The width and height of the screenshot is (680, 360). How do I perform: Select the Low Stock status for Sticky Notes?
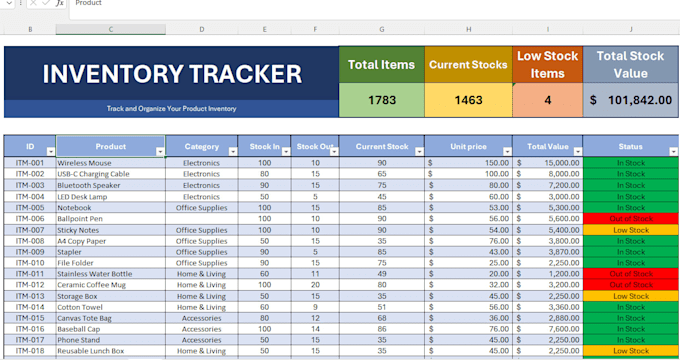(631, 230)
